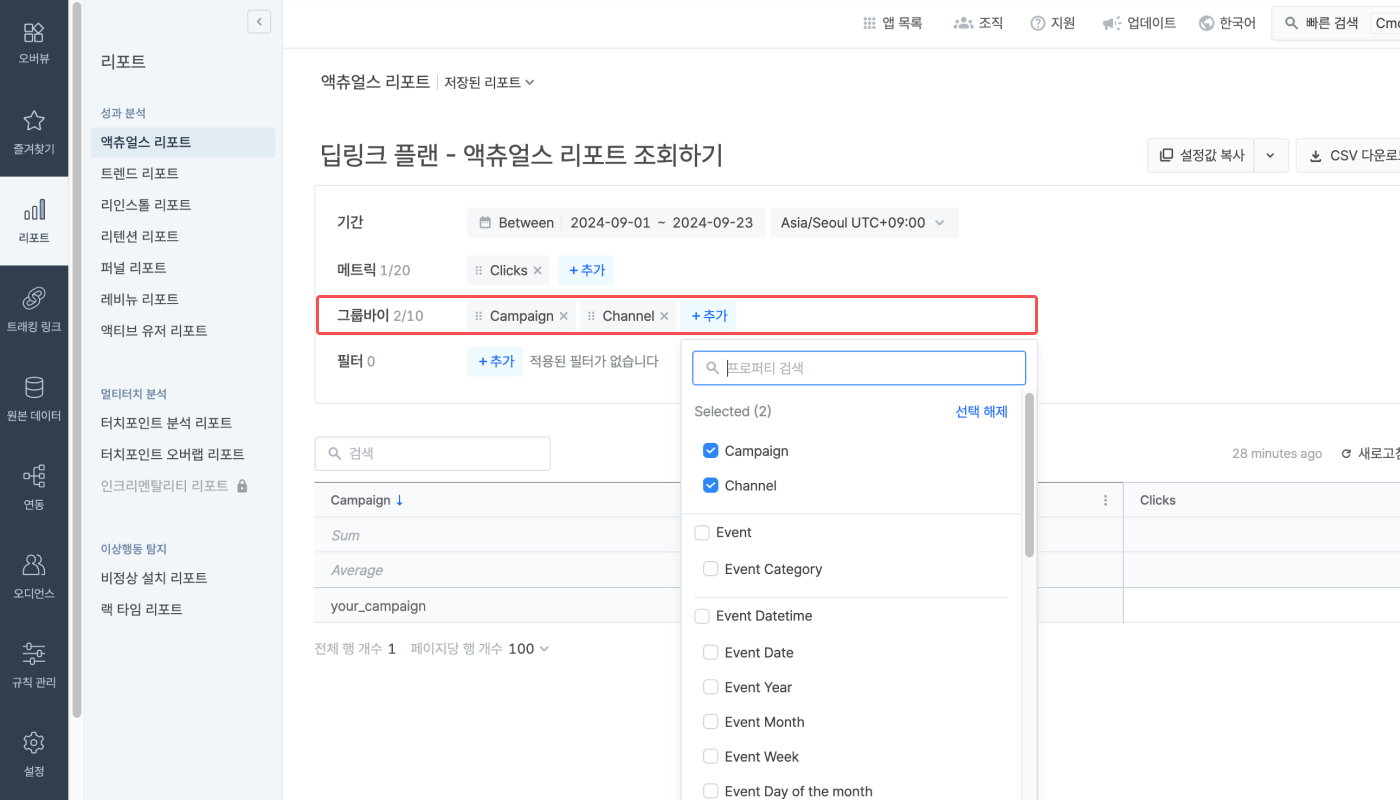The height and width of the screenshot is (800, 1400).
Task: Check the Event Datetime checkbox
Action: point(702,616)
